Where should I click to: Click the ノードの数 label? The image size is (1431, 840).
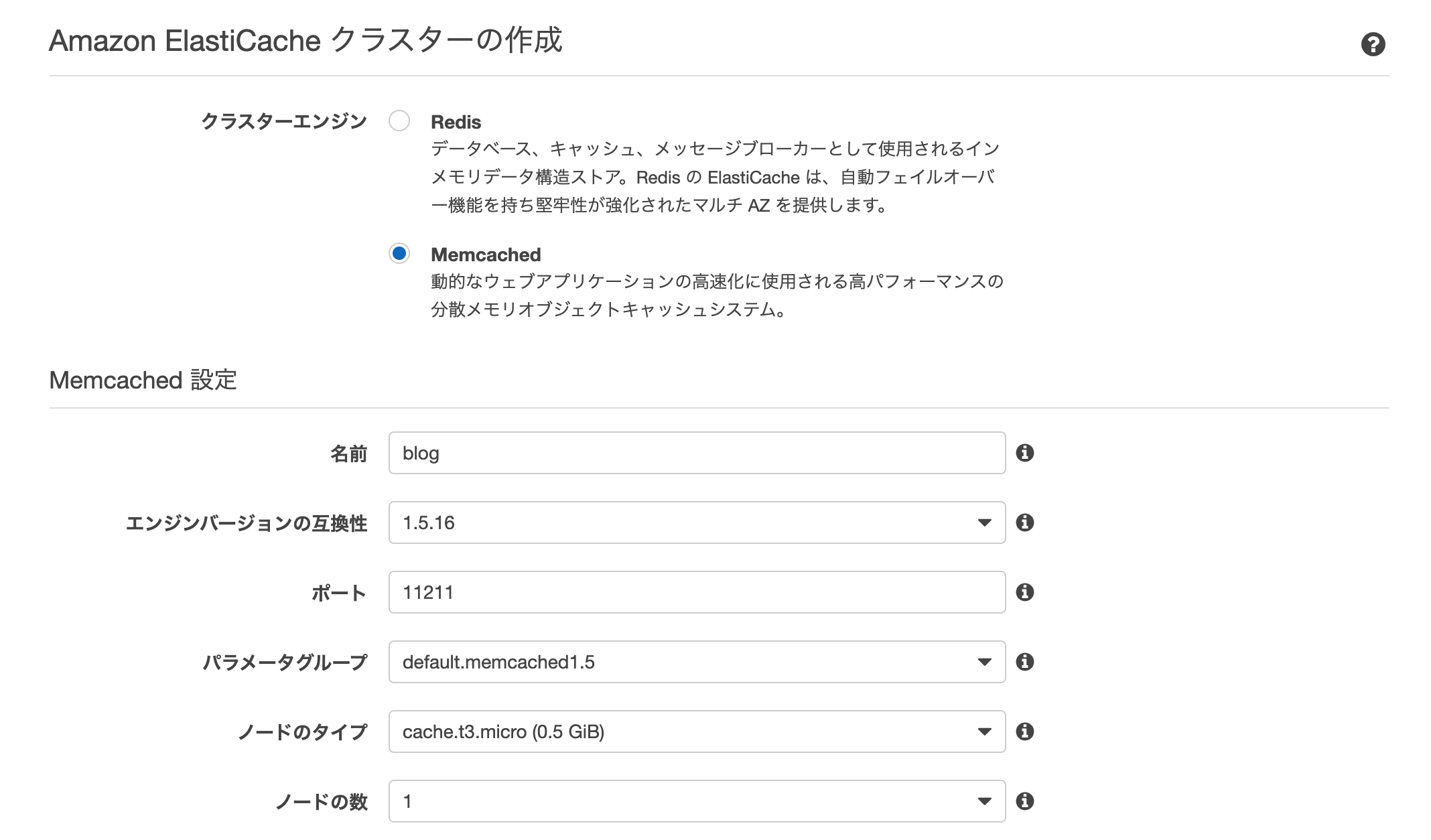[x=322, y=802]
